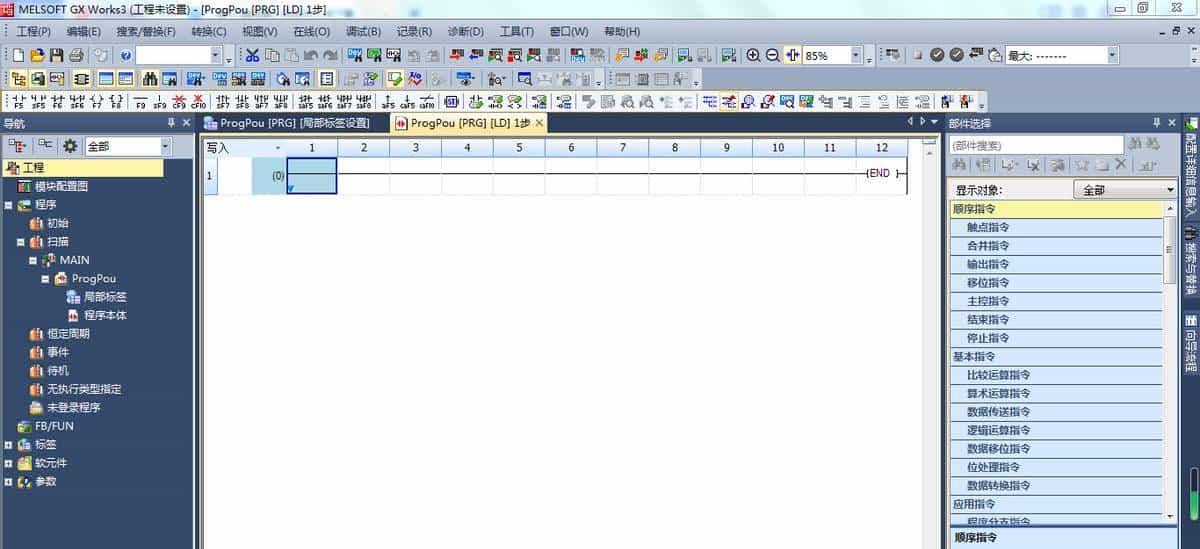
Task: Insert normally-closed contact with F6 icon
Action: click(57, 101)
